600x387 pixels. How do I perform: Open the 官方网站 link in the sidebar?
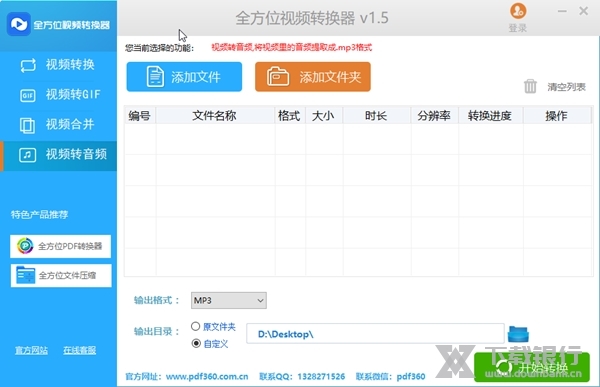tap(31, 350)
